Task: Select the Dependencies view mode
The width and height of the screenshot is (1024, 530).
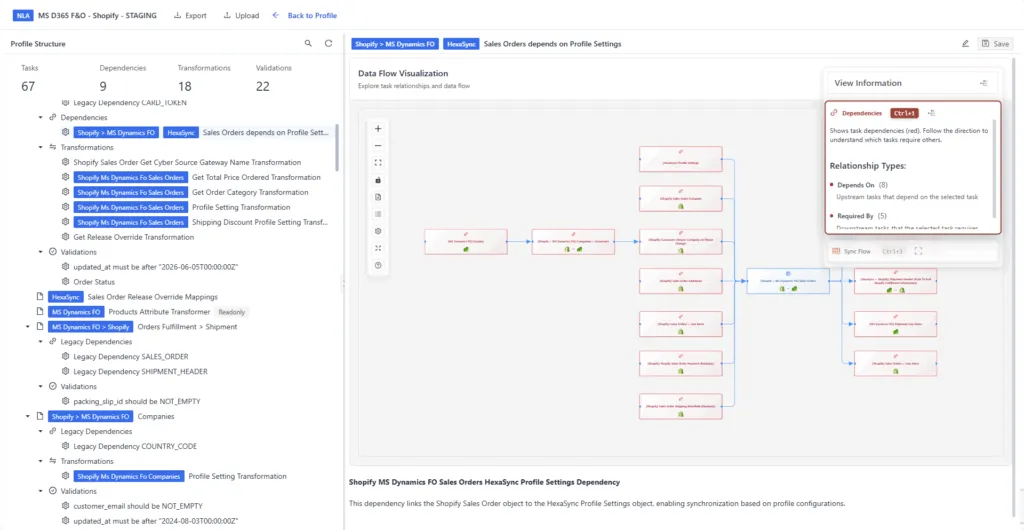Action: [x=861, y=113]
